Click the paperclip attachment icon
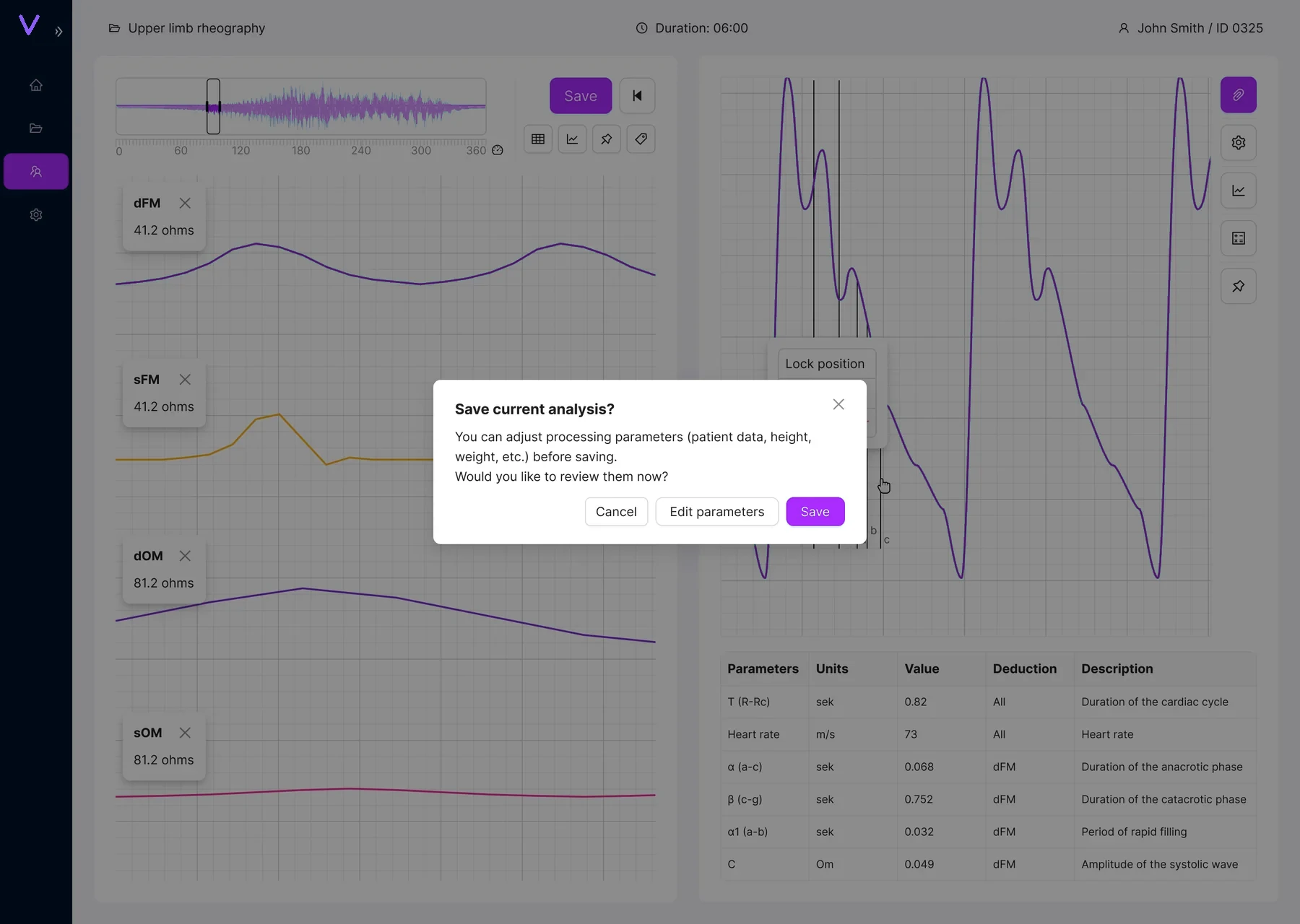Image resolution: width=1300 pixels, height=924 pixels. (1239, 95)
